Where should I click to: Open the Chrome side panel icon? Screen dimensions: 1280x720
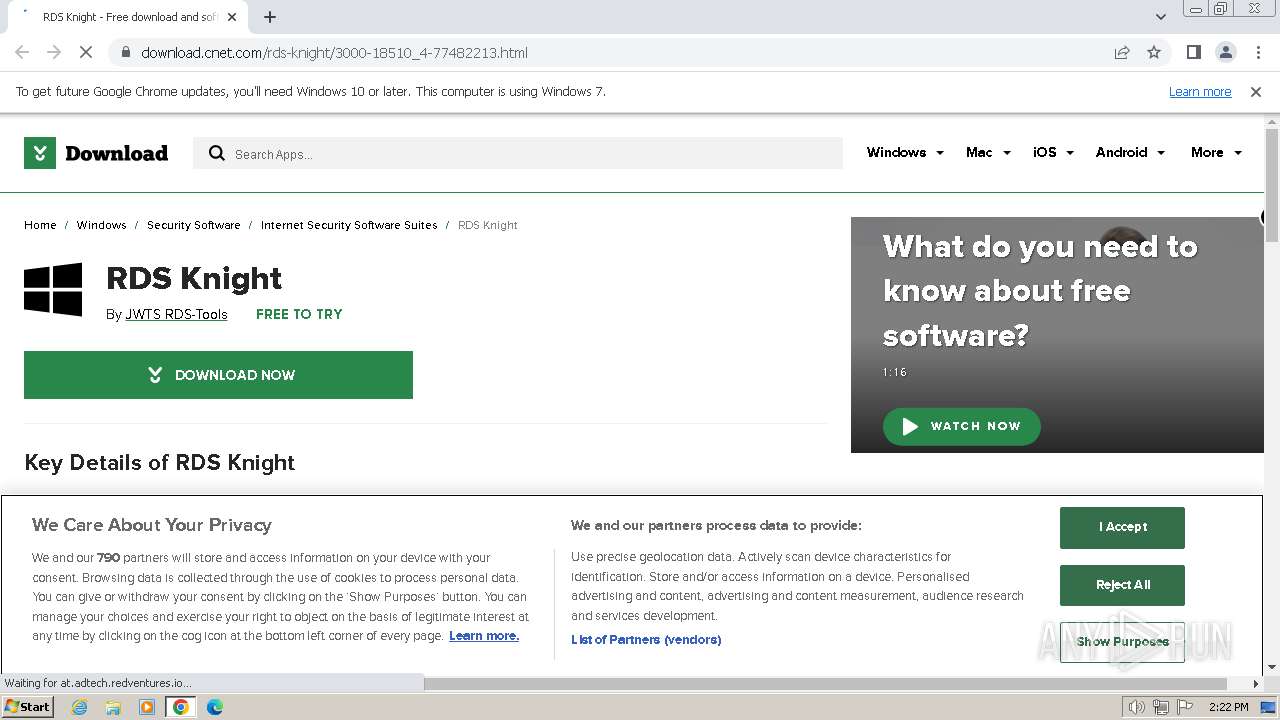[x=1193, y=52]
